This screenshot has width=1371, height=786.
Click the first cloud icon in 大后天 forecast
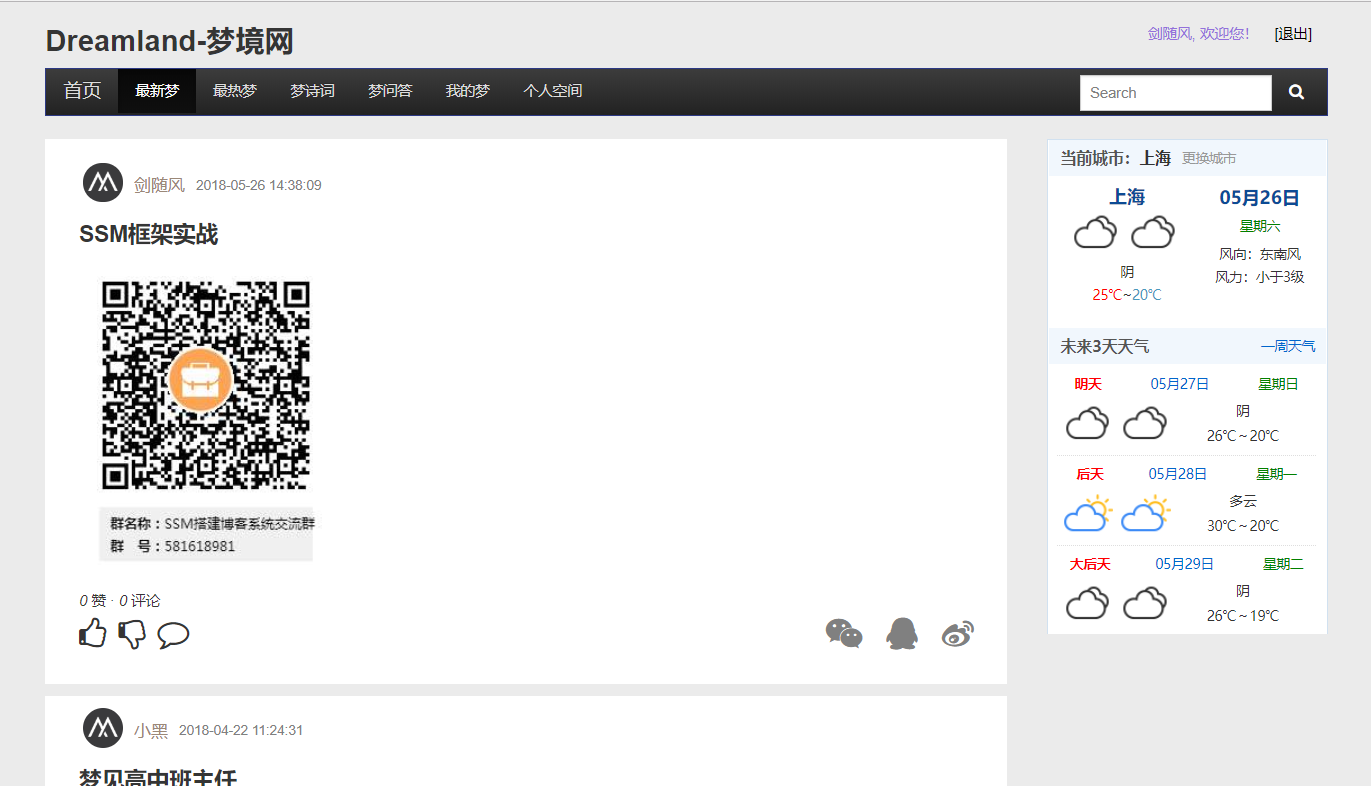click(x=1087, y=603)
